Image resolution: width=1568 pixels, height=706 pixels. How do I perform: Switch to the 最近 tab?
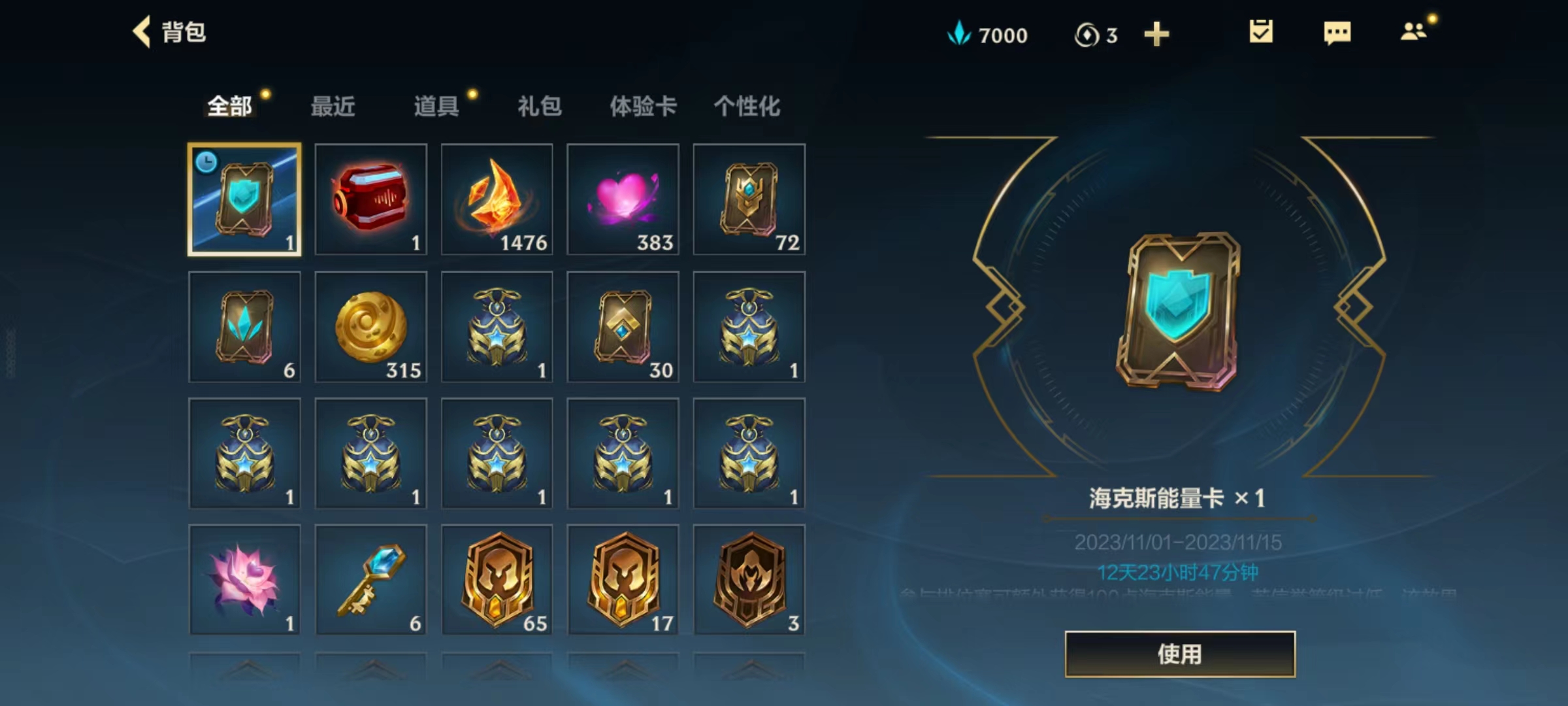click(333, 106)
